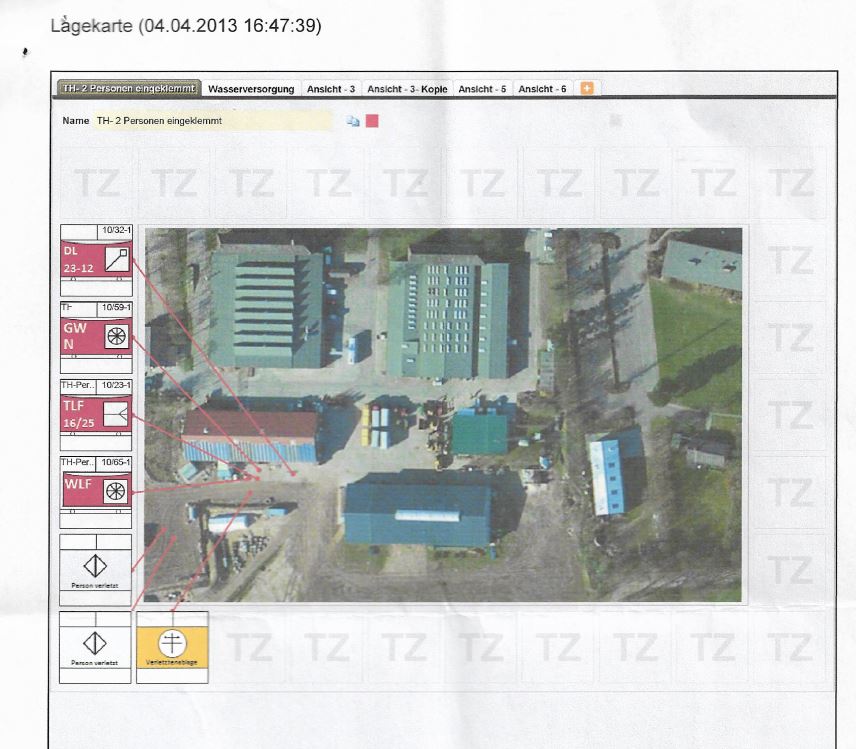Viewport: 856px width, 749px height.
Task: Select the yellow Verletztenablage tile
Action: point(172,645)
